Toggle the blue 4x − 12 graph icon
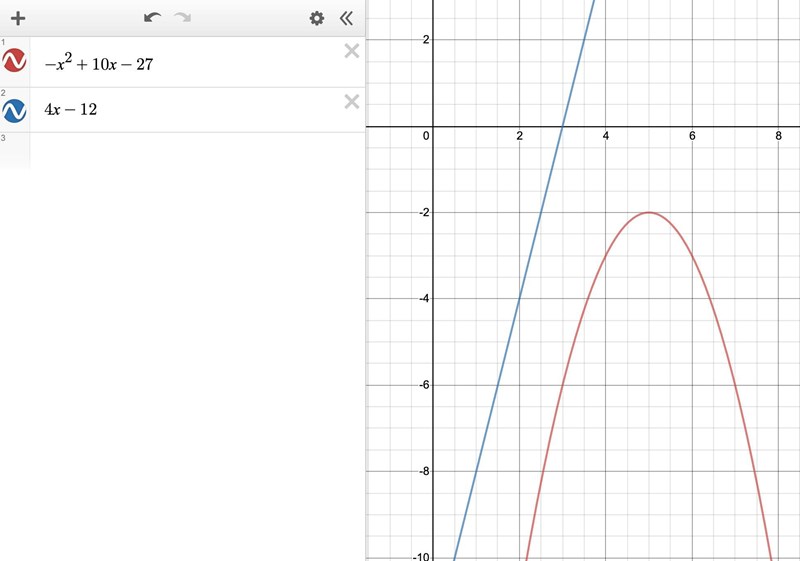 click(15, 110)
